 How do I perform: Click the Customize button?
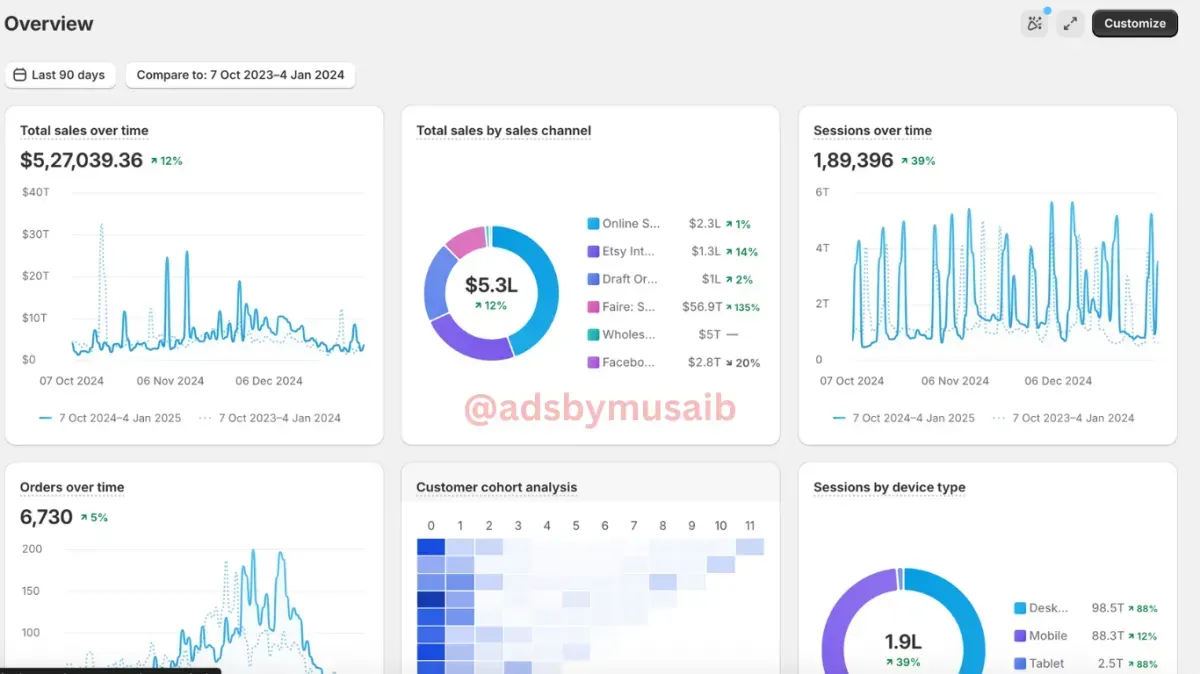[x=1135, y=24]
